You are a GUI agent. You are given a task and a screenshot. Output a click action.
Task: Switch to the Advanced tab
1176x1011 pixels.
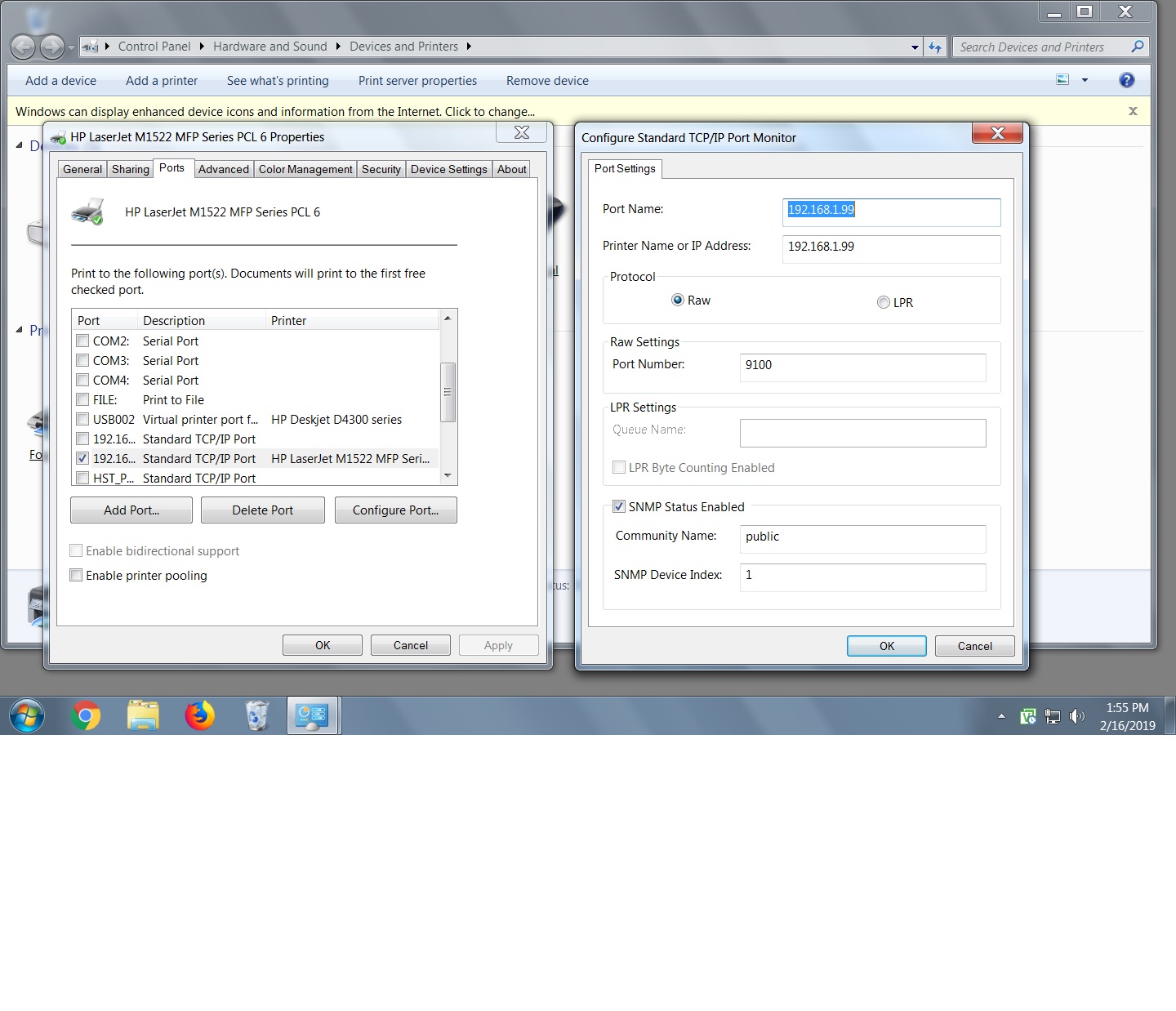coord(223,169)
